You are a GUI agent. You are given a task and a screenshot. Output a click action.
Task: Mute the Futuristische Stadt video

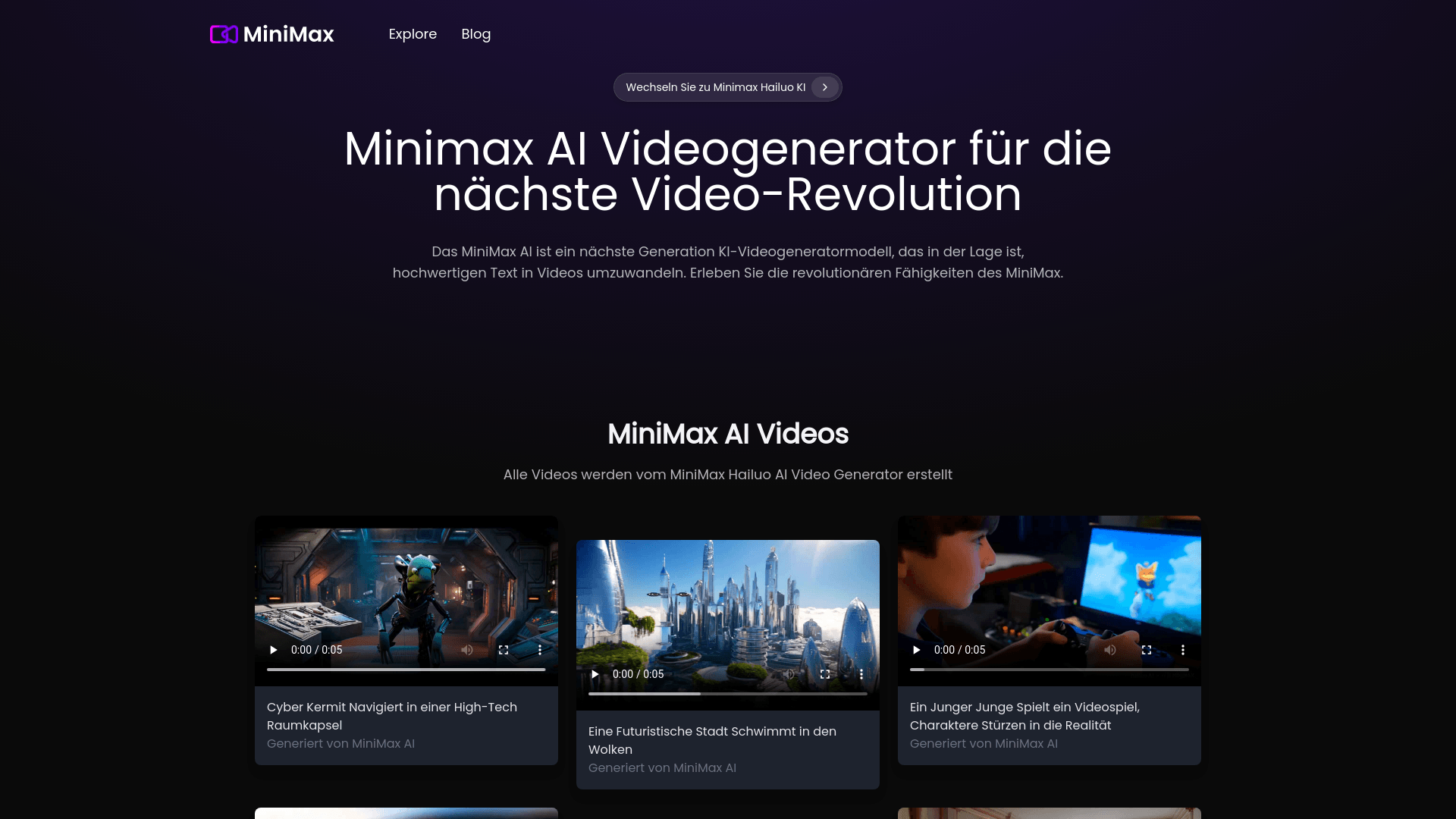click(x=789, y=674)
